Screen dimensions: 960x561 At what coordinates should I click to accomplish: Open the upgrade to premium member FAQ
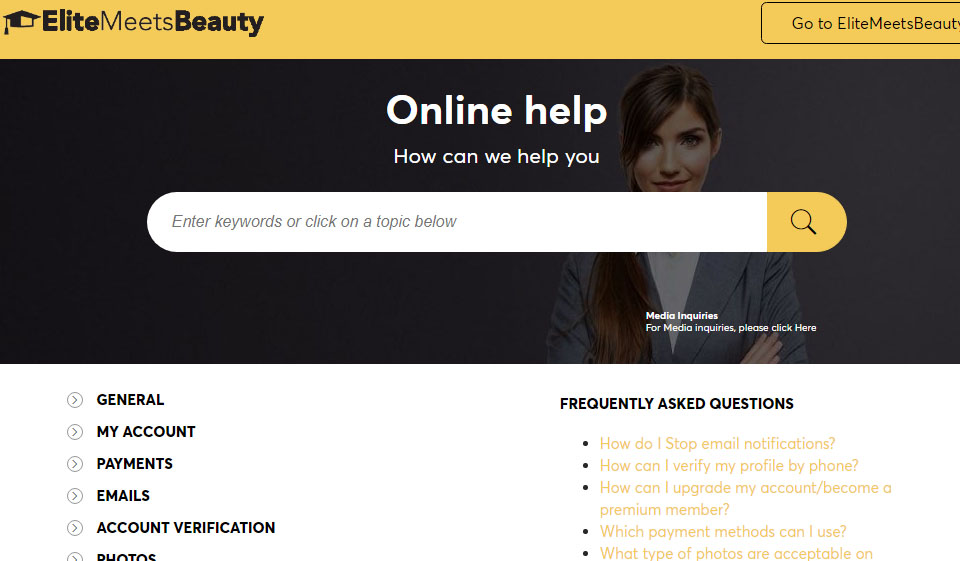click(x=745, y=488)
